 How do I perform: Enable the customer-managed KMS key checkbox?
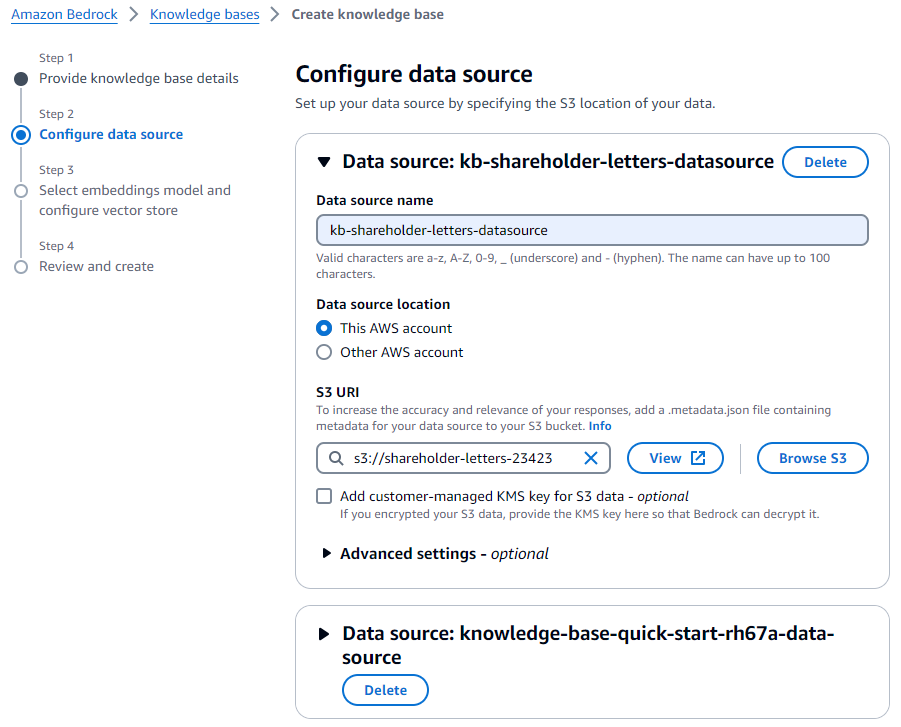(323, 495)
